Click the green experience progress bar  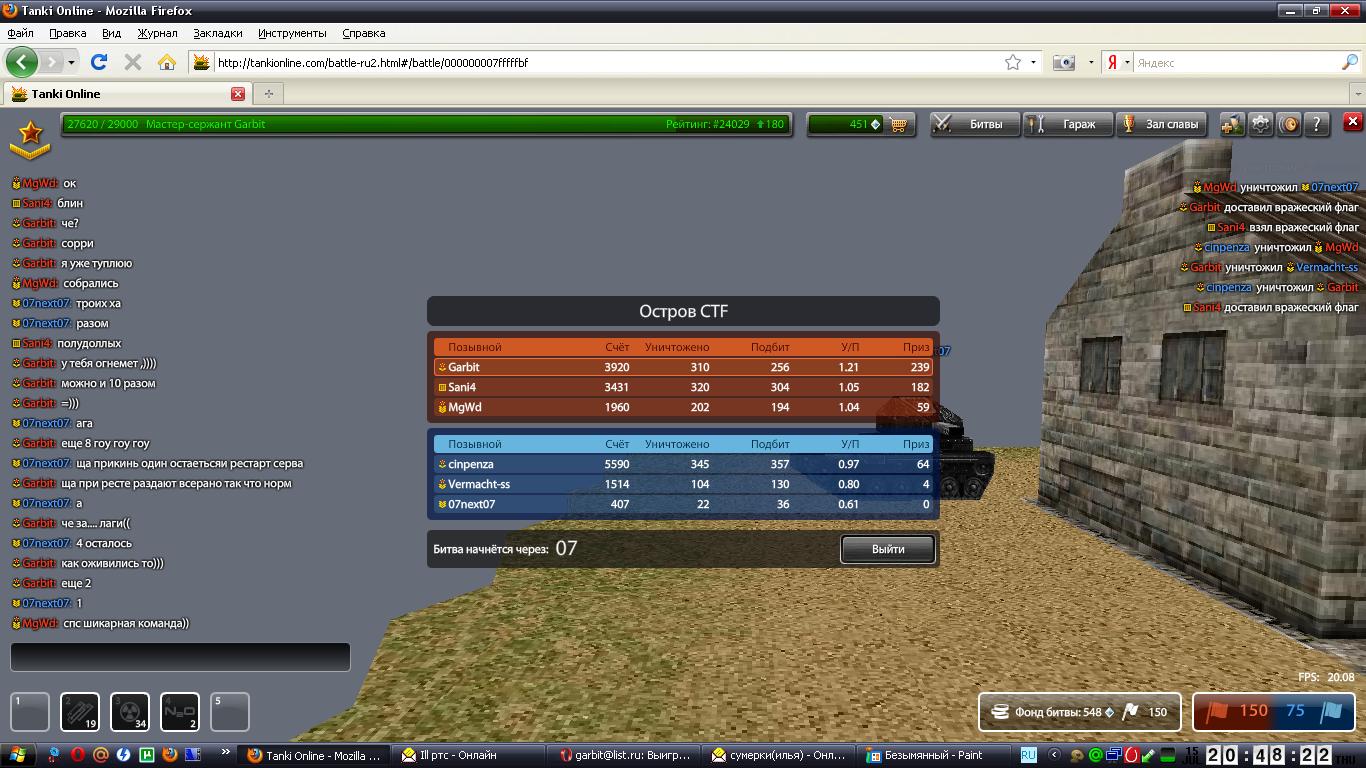426,124
